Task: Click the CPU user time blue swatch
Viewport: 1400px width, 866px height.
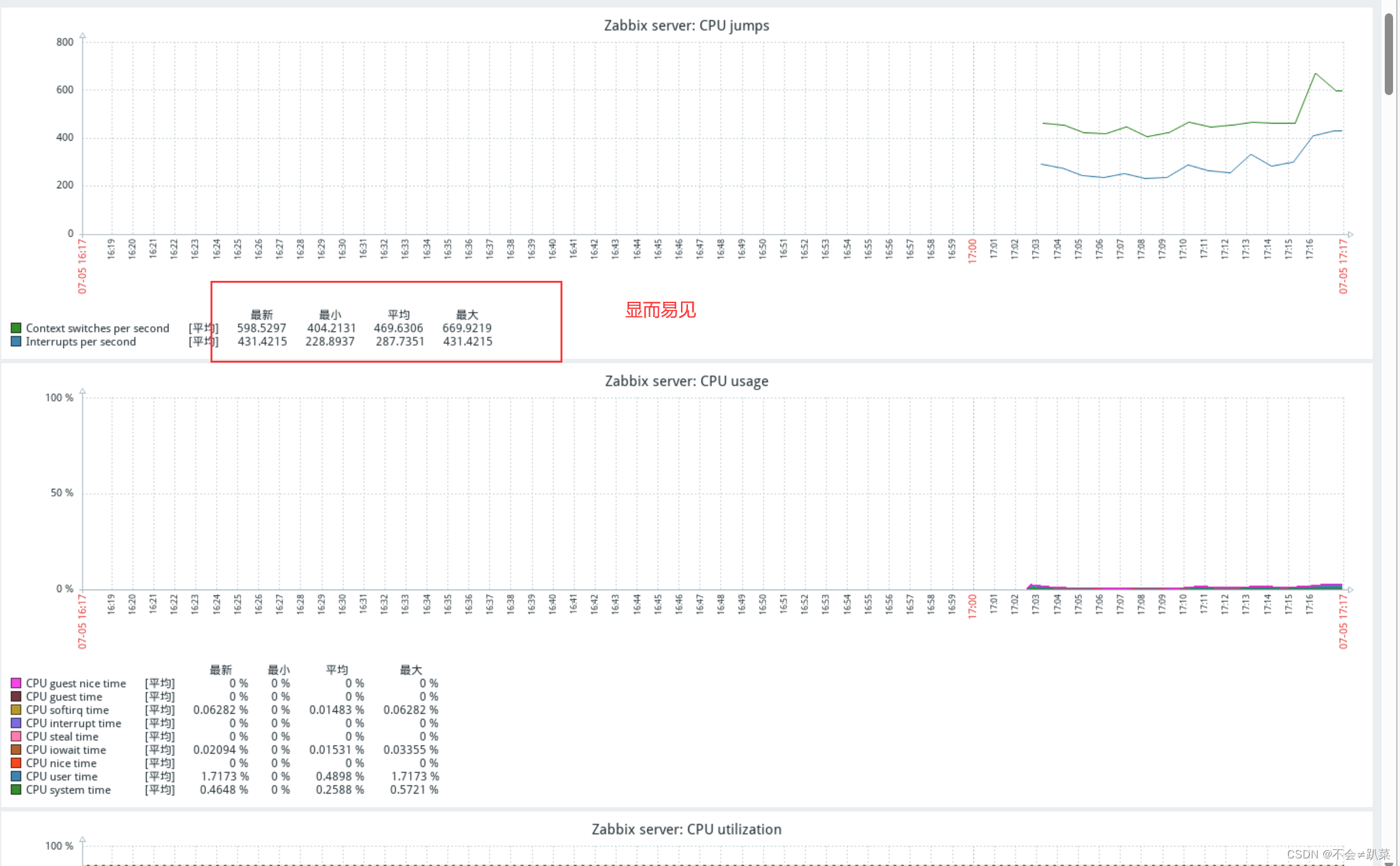Action: [x=16, y=776]
